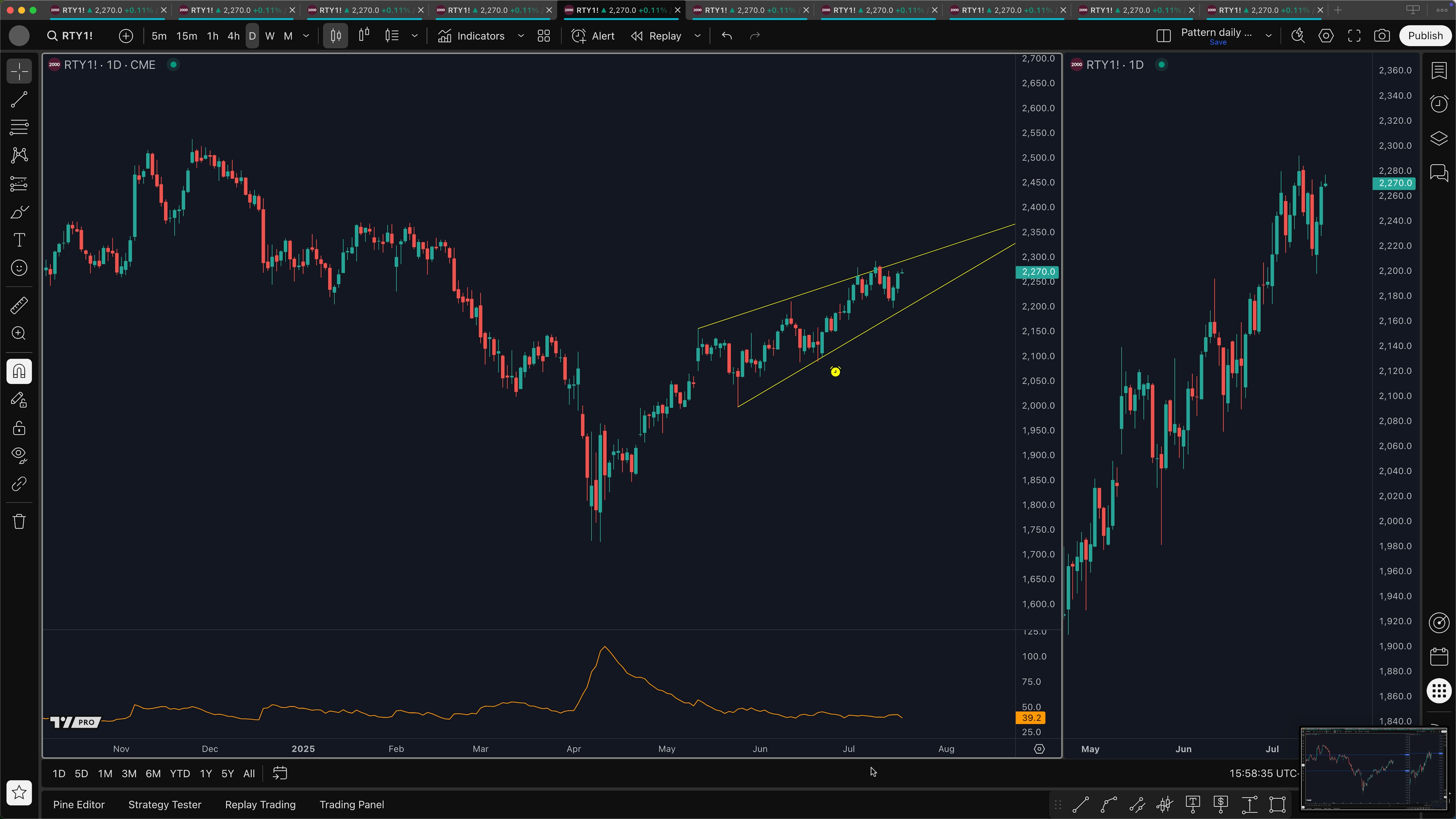This screenshot has width=1456, height=819.
Task: Open the calendar panel
Action: coord(1439,657)
